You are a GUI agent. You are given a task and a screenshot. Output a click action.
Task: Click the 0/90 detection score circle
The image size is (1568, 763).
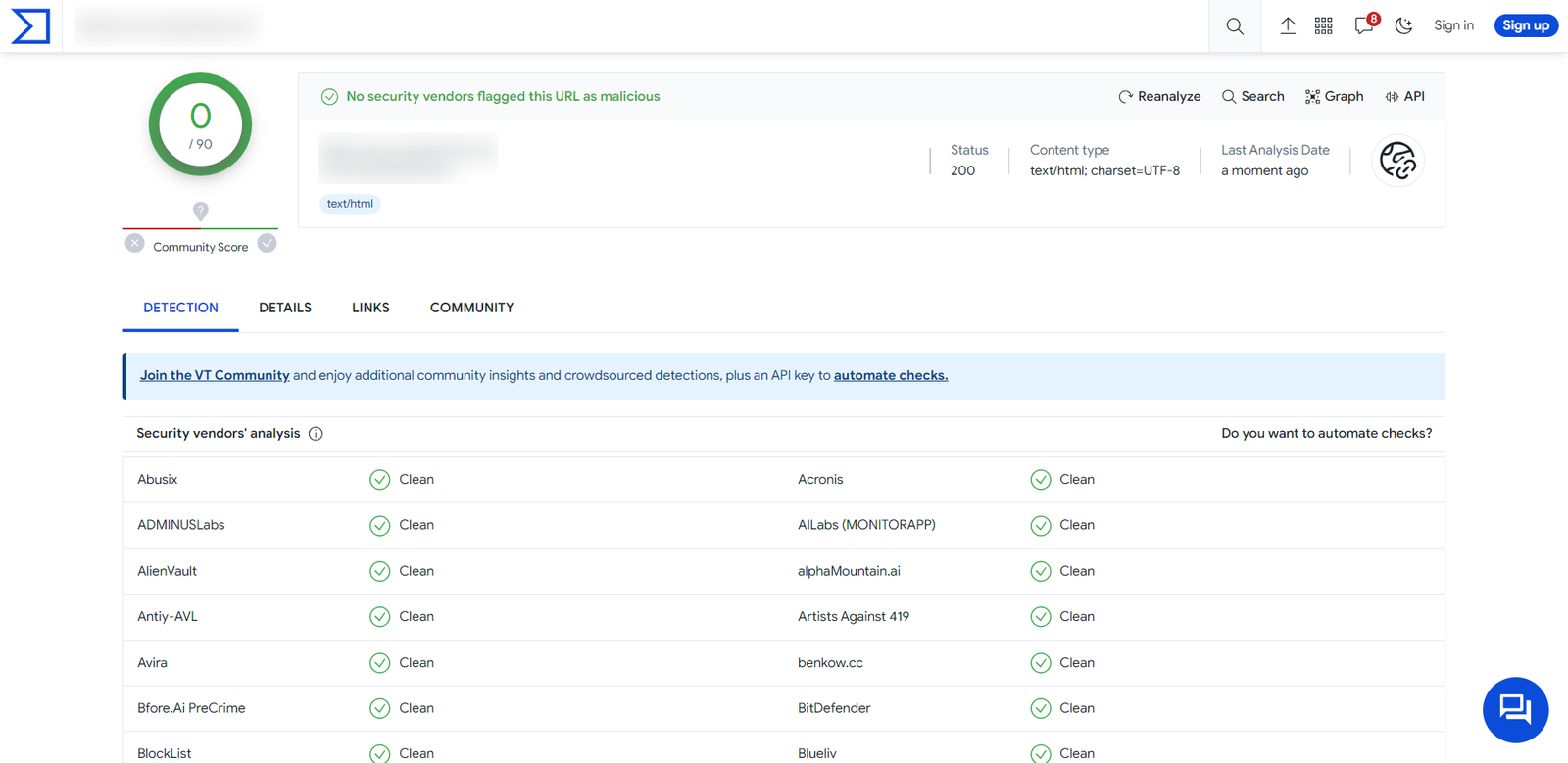click(x=200, y=124)
